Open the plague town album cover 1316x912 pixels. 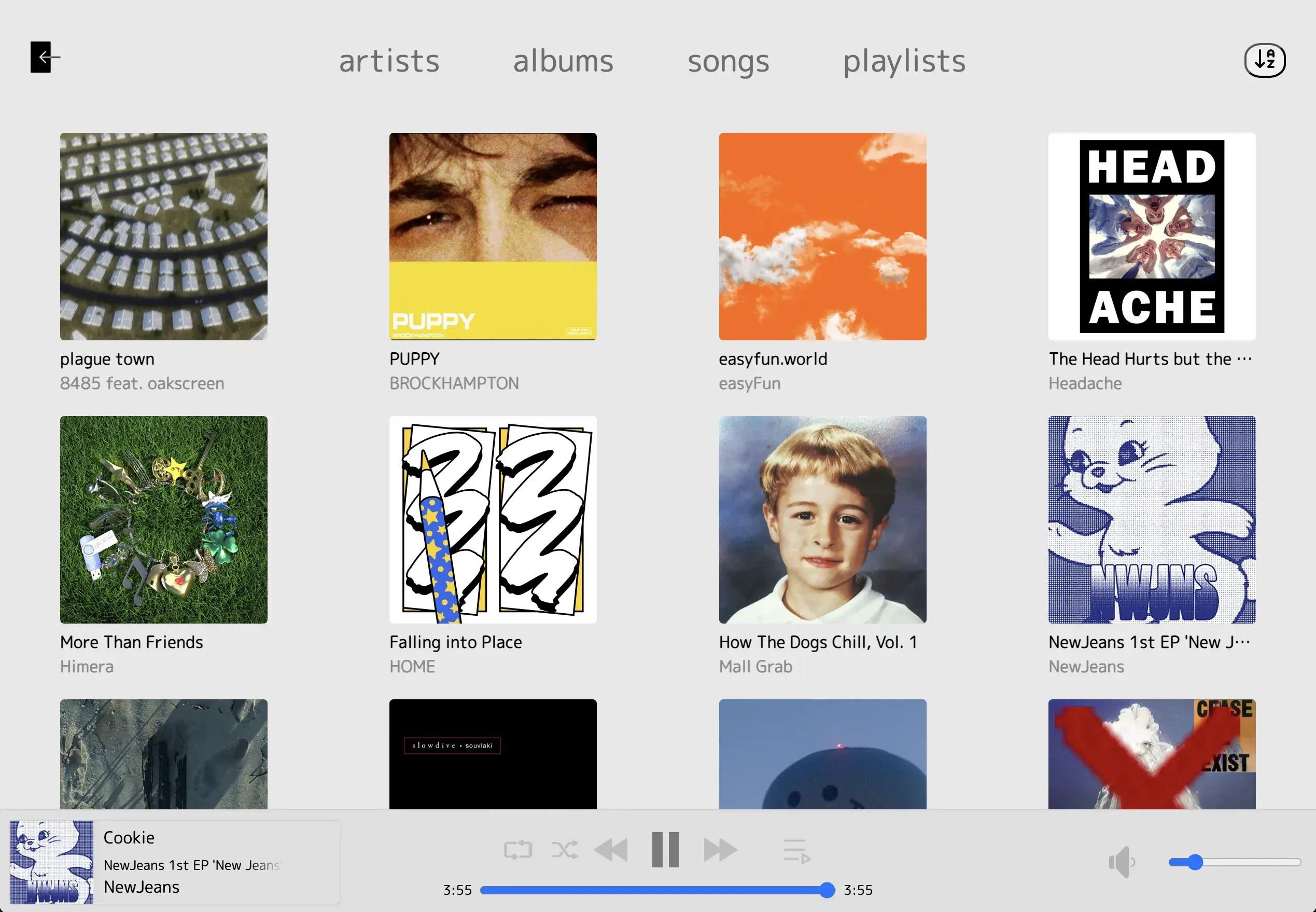pyautogui.click(x=163, y=237)
